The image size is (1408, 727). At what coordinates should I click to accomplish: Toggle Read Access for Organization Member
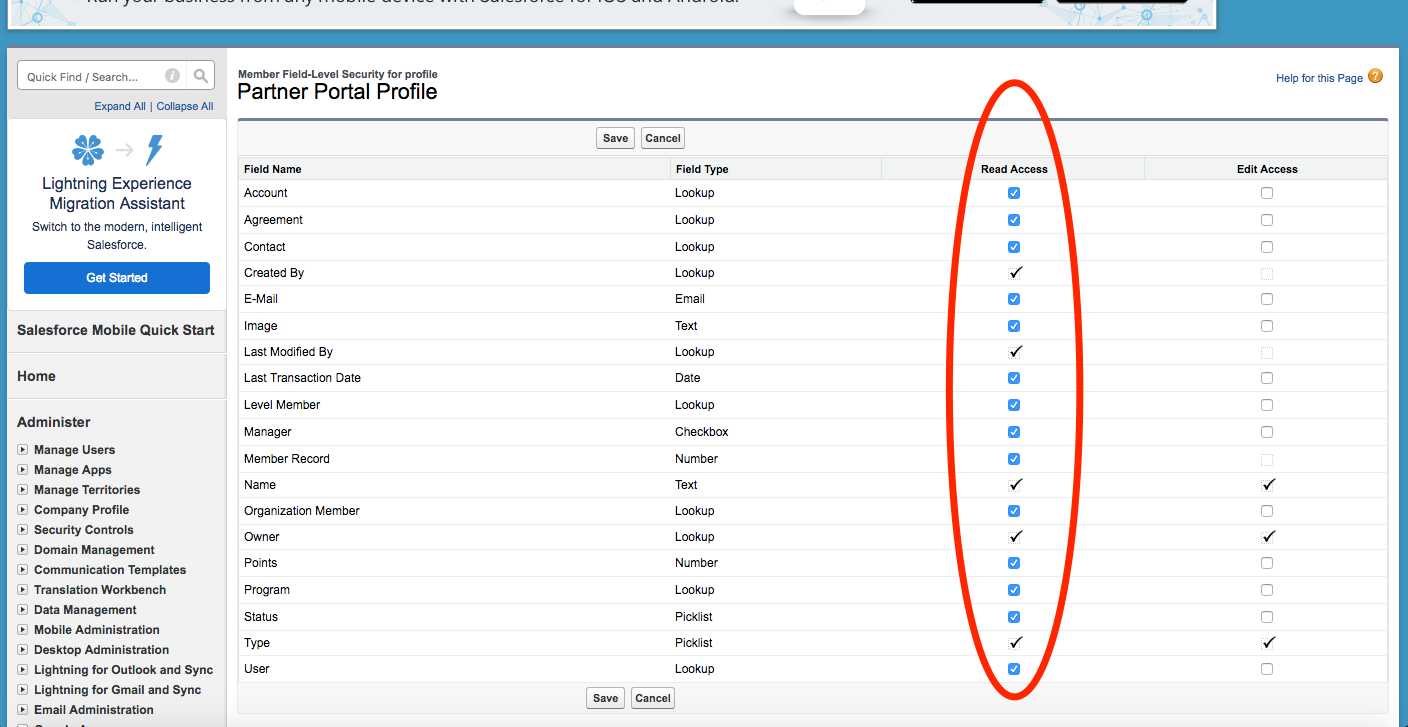pos(1014,511)
